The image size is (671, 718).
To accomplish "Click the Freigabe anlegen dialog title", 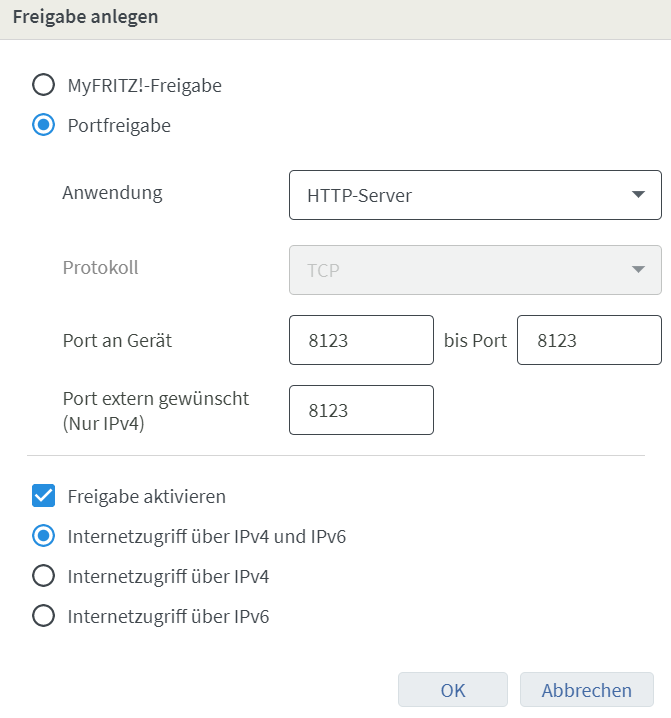I will click(x=85, y=17).
